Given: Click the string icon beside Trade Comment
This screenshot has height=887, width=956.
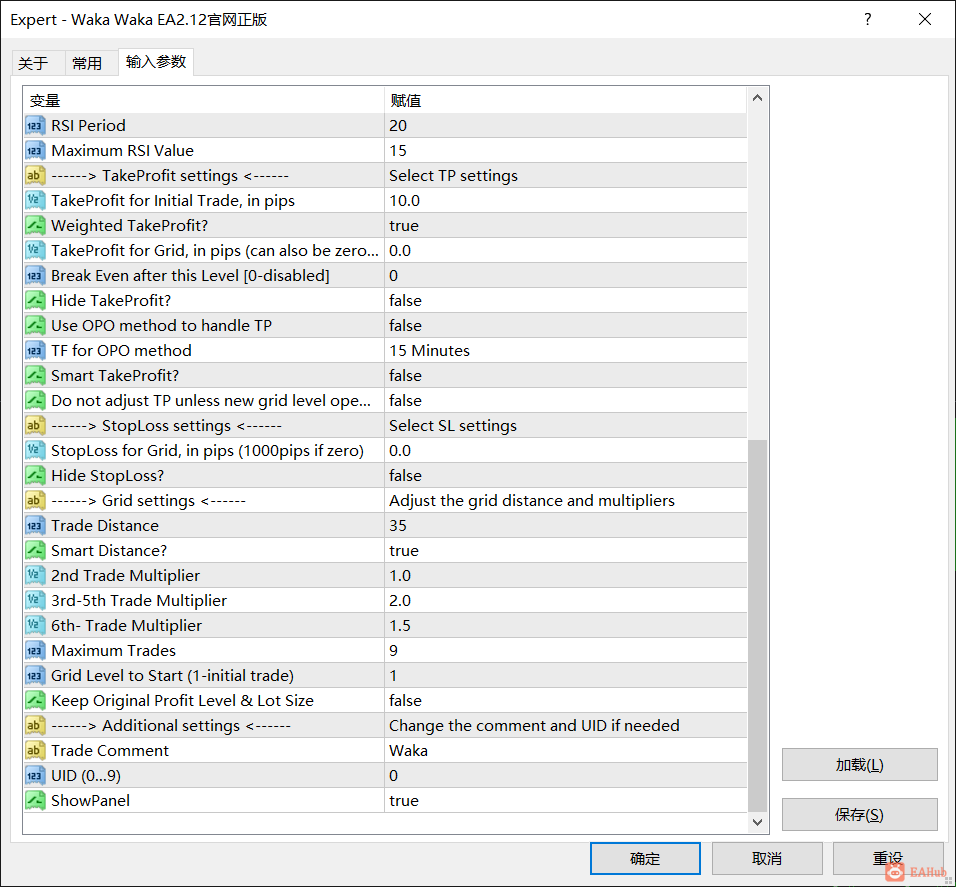Looking at the screenshot, I should (x=35, y=750).
